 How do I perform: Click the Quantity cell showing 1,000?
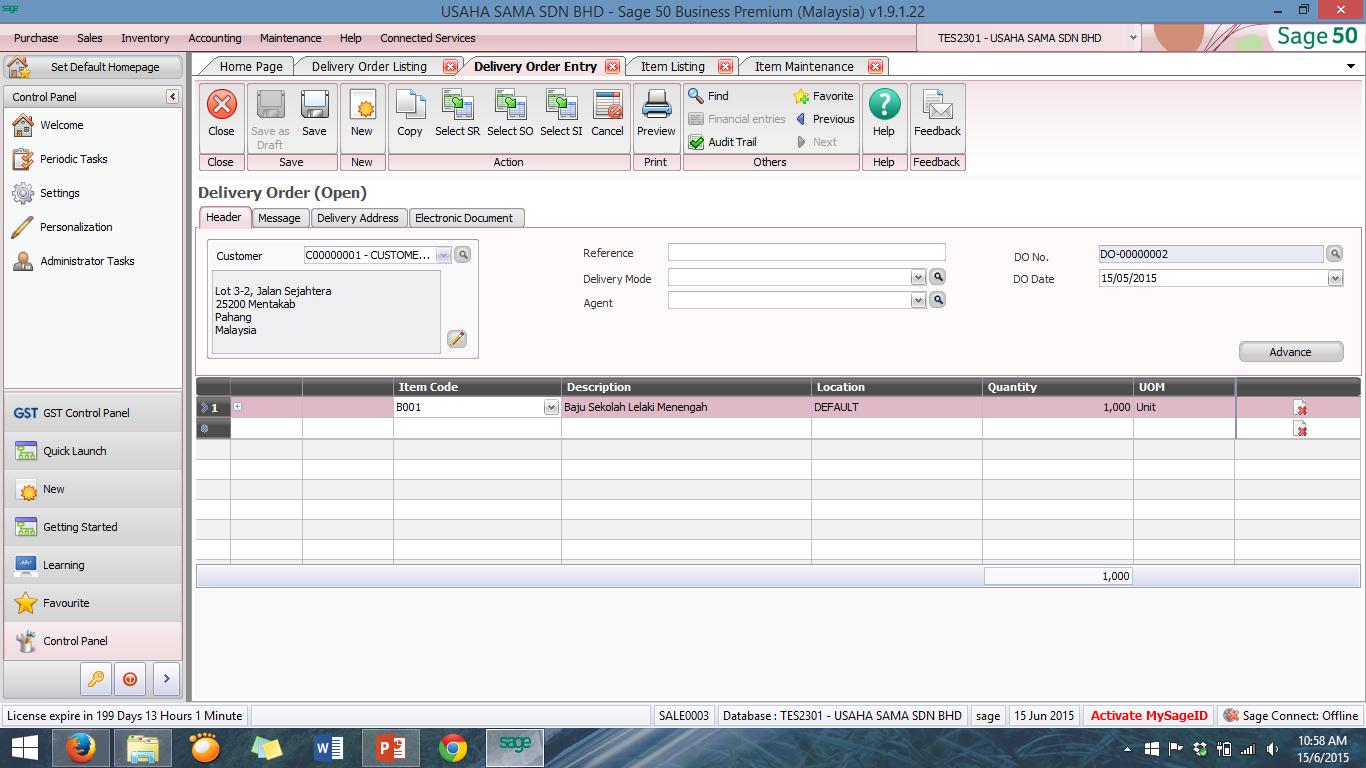point(1058,408)
